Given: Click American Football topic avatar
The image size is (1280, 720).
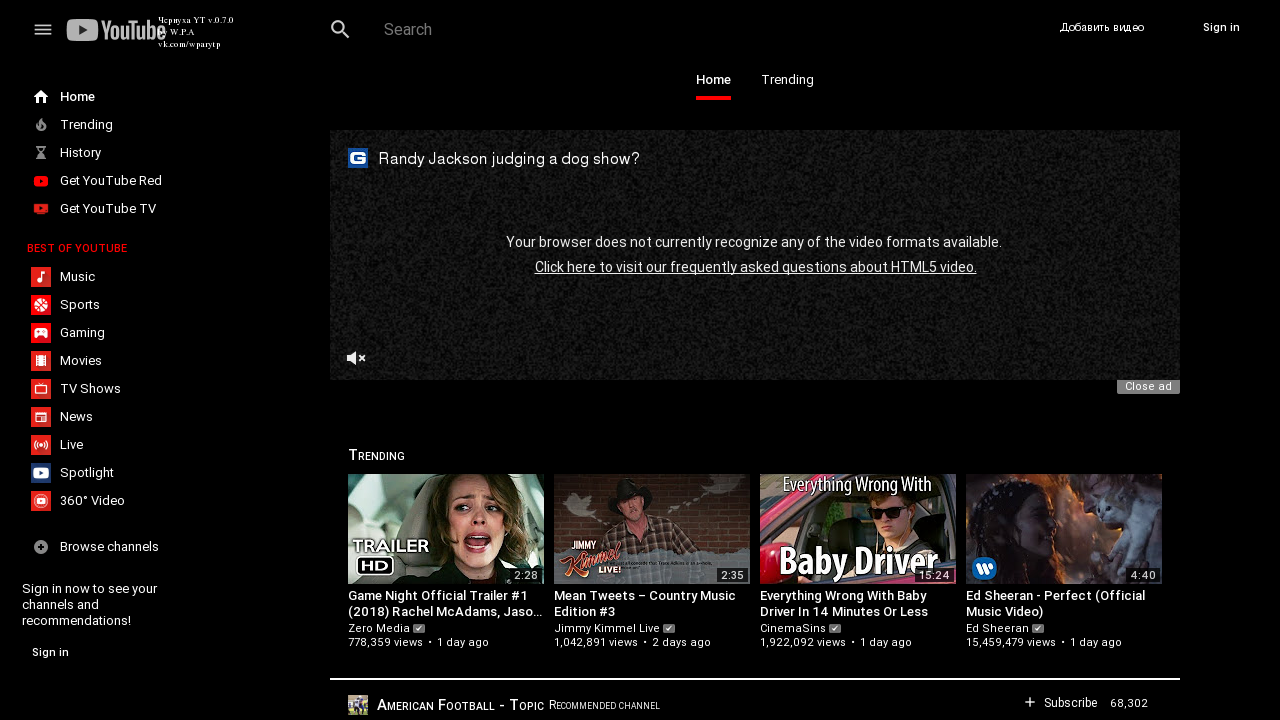Looking at the screenshot, I should pyautogui.click(x=358, y=705).
